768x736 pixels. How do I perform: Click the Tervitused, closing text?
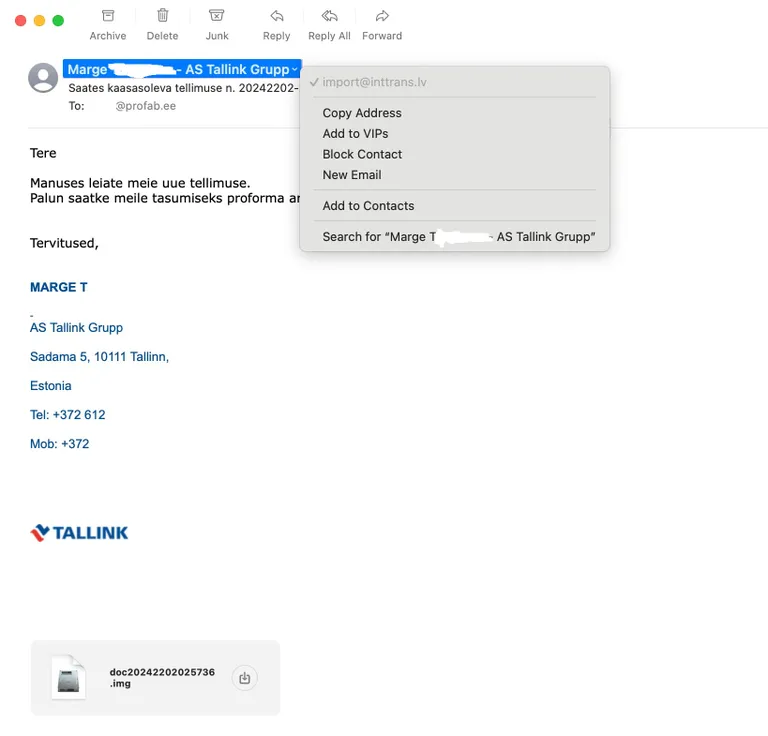coord(64,243)
